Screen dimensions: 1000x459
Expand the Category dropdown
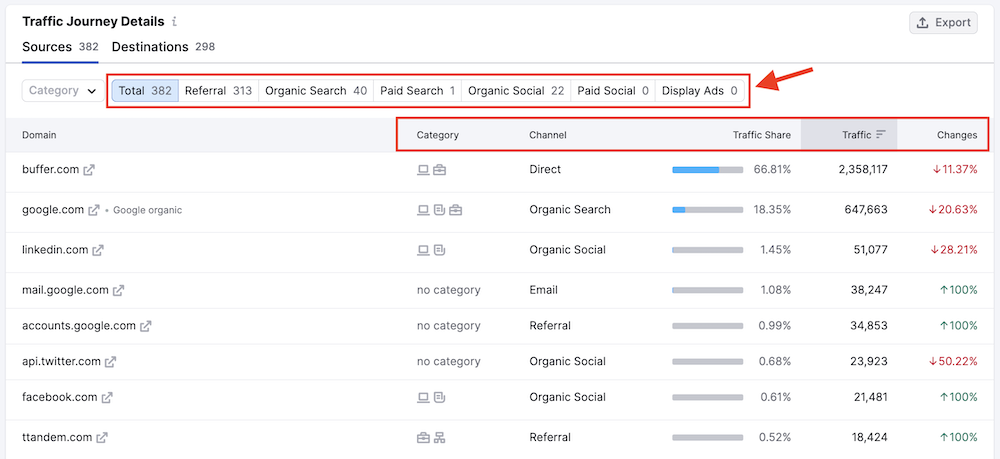pyautogui.click(x=62, y=91)
